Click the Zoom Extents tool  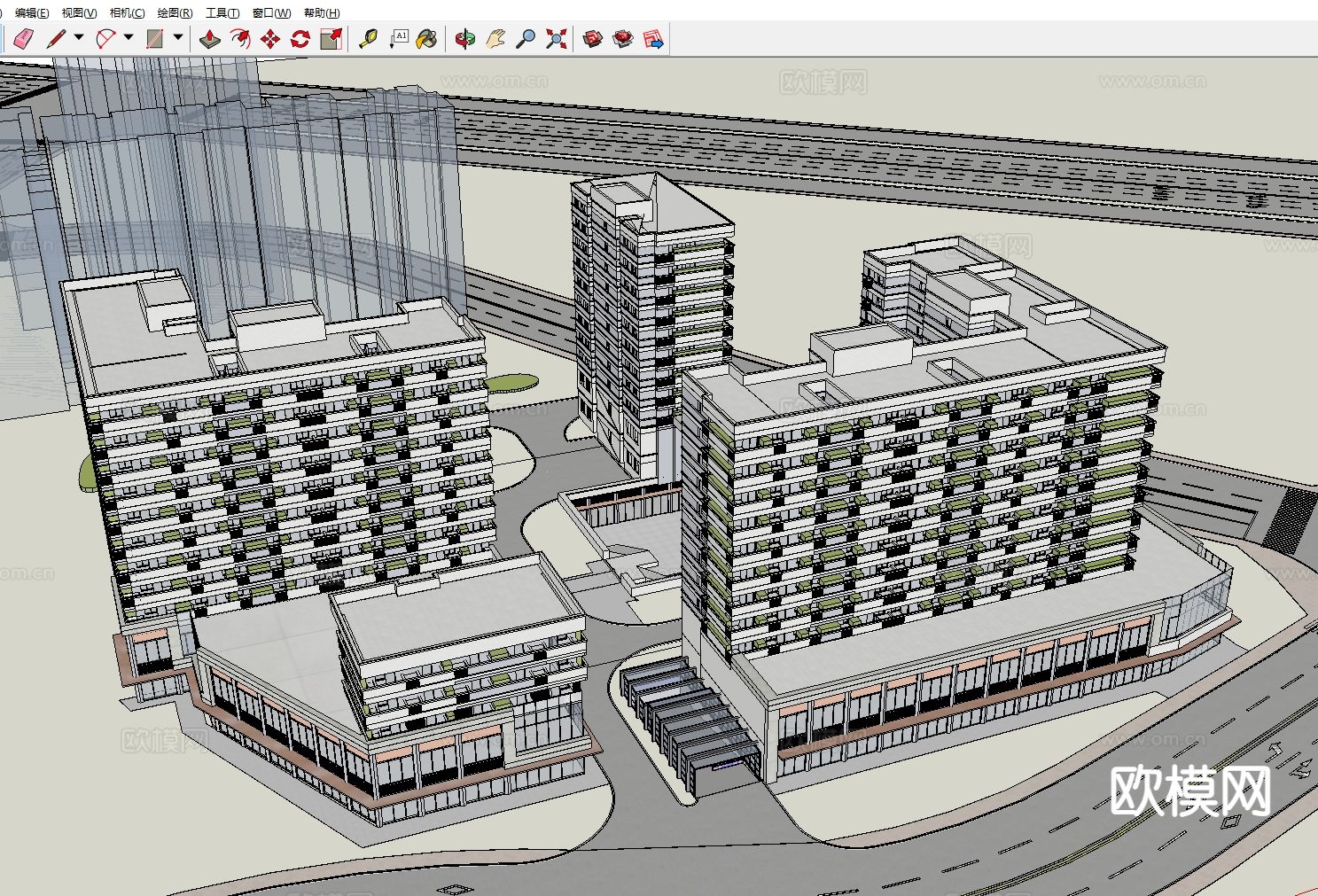[x=556, y=39]
